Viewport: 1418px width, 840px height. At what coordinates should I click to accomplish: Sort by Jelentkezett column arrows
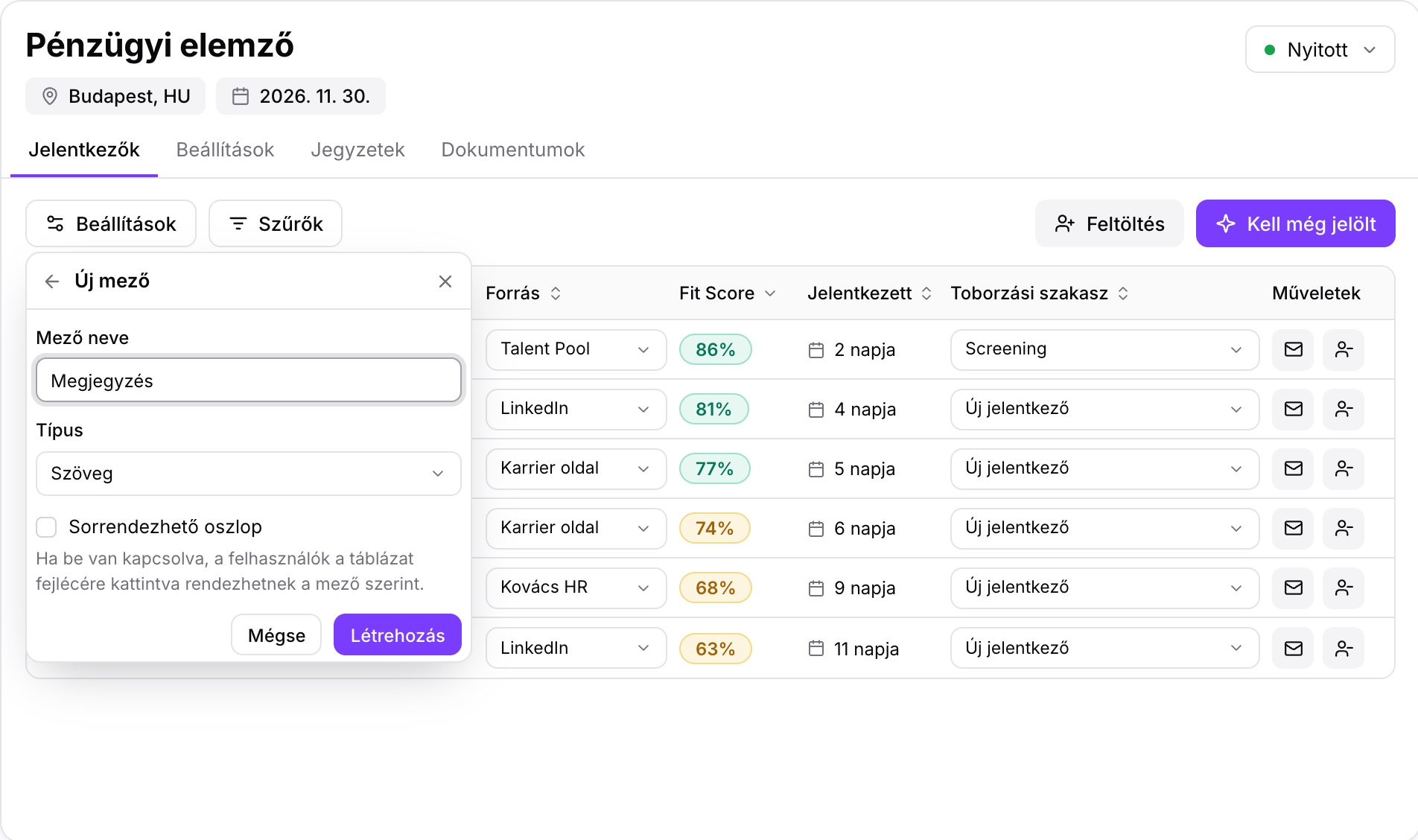(x=926, y=293)
